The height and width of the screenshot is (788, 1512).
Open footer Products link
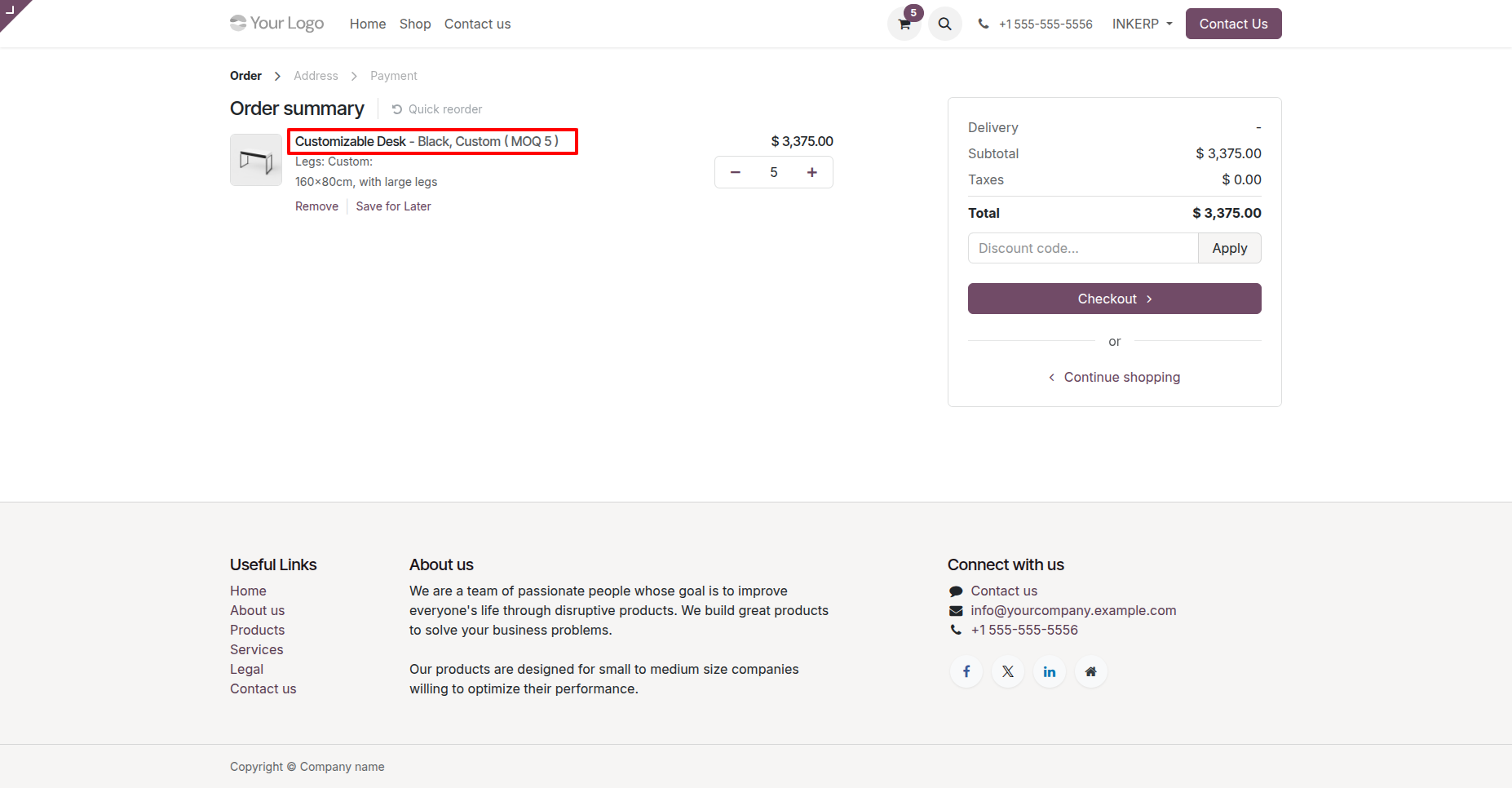[x=257, y=630]
